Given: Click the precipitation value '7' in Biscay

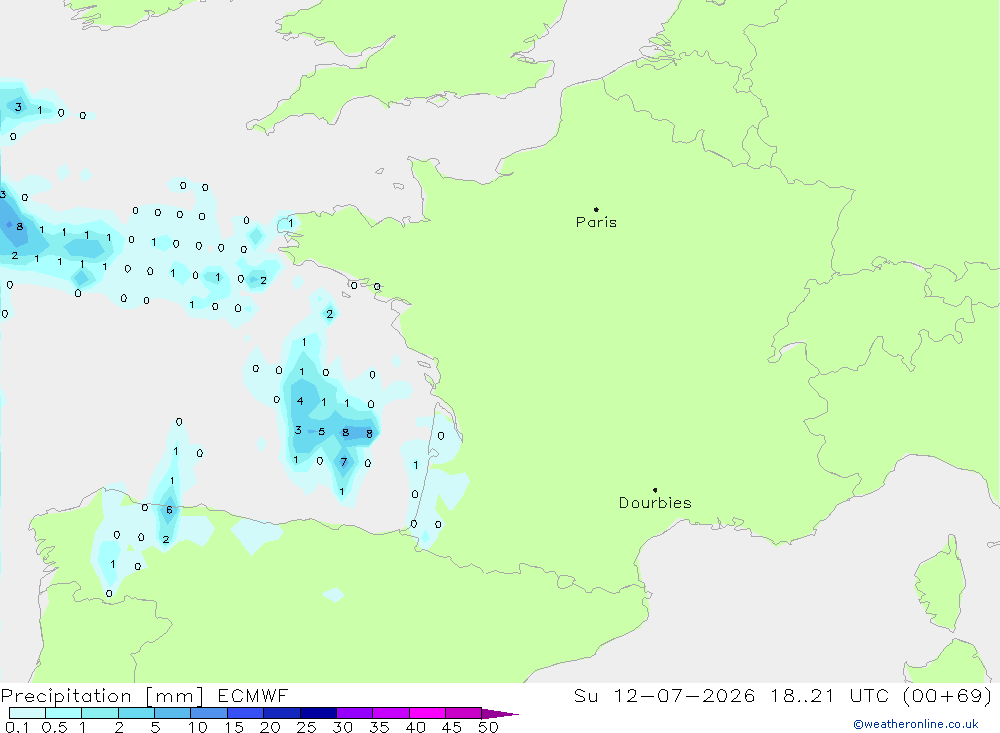Looking at the screenshot, I should click(344, 462).
